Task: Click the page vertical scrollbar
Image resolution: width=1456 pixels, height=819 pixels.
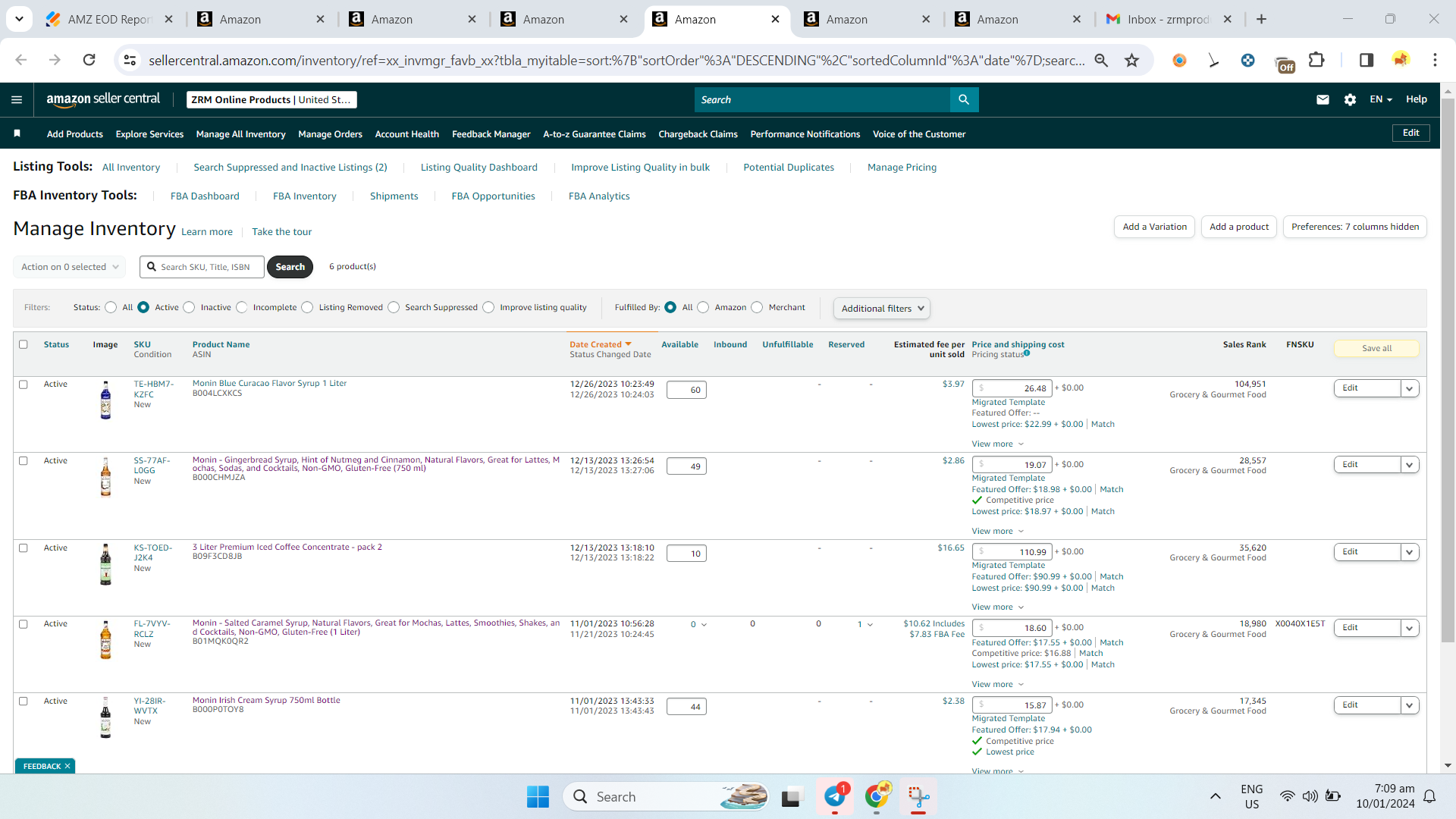Action: pos(1448,372)
